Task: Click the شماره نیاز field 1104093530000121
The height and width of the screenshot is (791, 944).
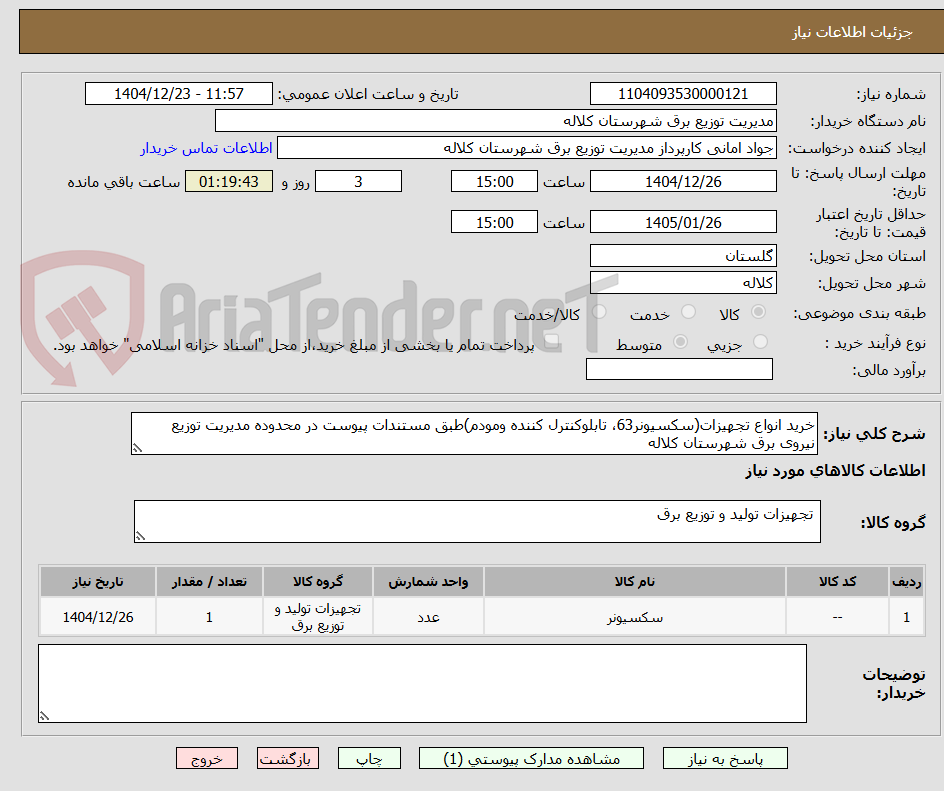Action: click(x=683, y=94)
